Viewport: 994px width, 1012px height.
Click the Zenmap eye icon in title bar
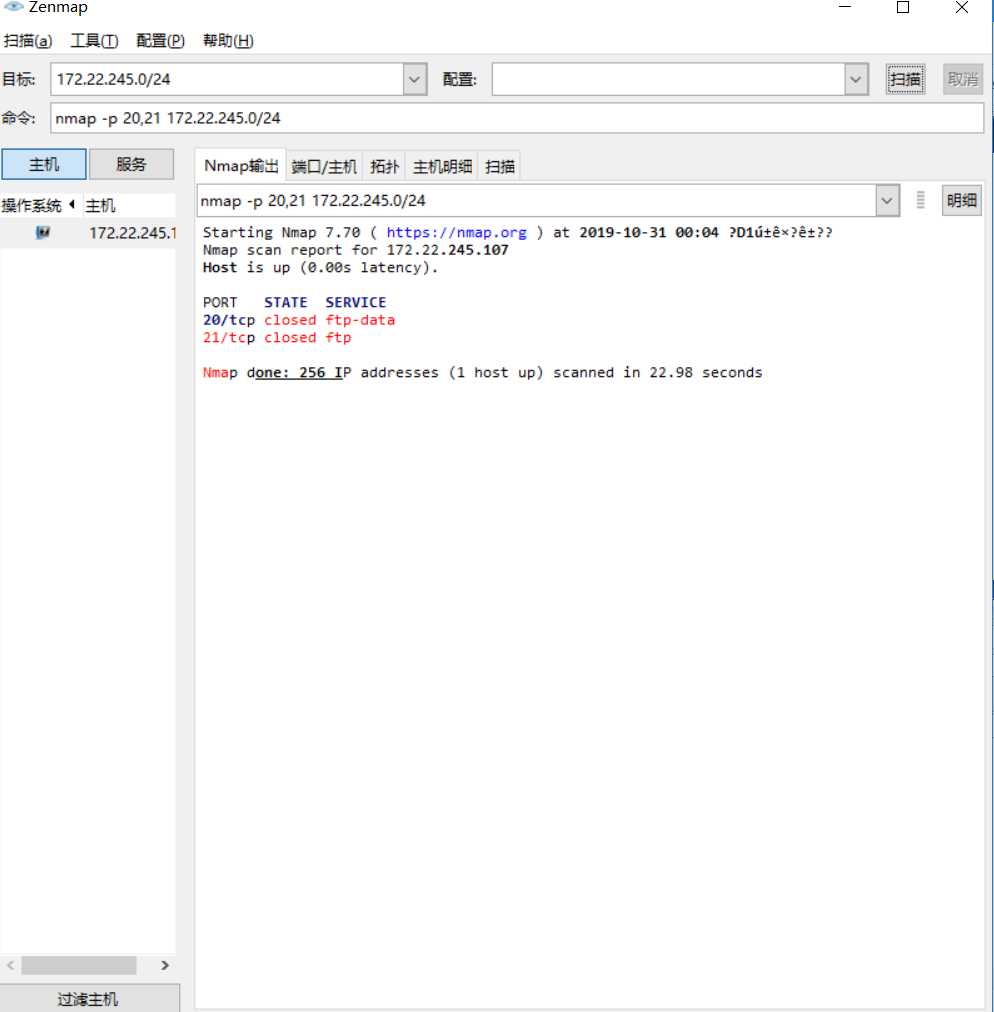13,6
